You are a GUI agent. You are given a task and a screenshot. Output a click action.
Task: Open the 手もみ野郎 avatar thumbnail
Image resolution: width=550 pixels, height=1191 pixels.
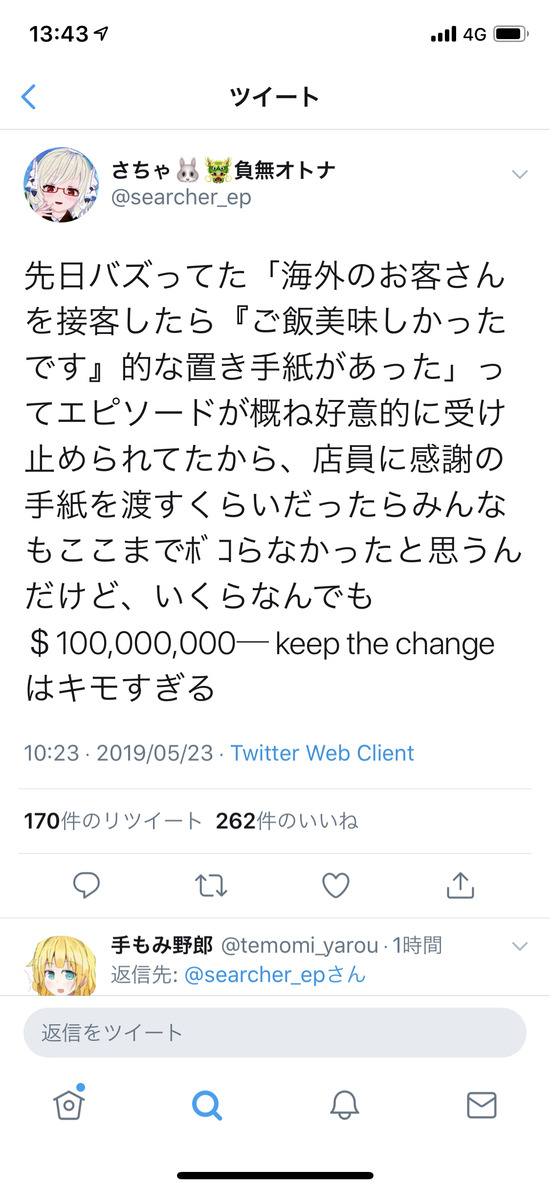[62, 964]
